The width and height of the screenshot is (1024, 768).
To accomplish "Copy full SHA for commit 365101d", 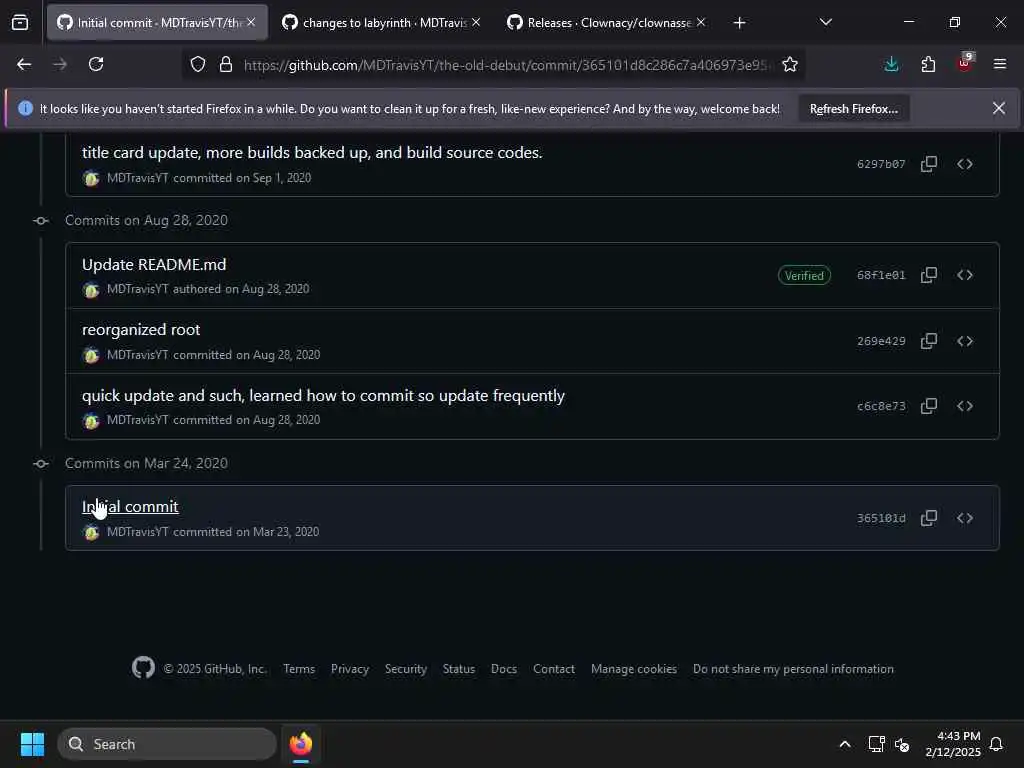I will point(929,518).
